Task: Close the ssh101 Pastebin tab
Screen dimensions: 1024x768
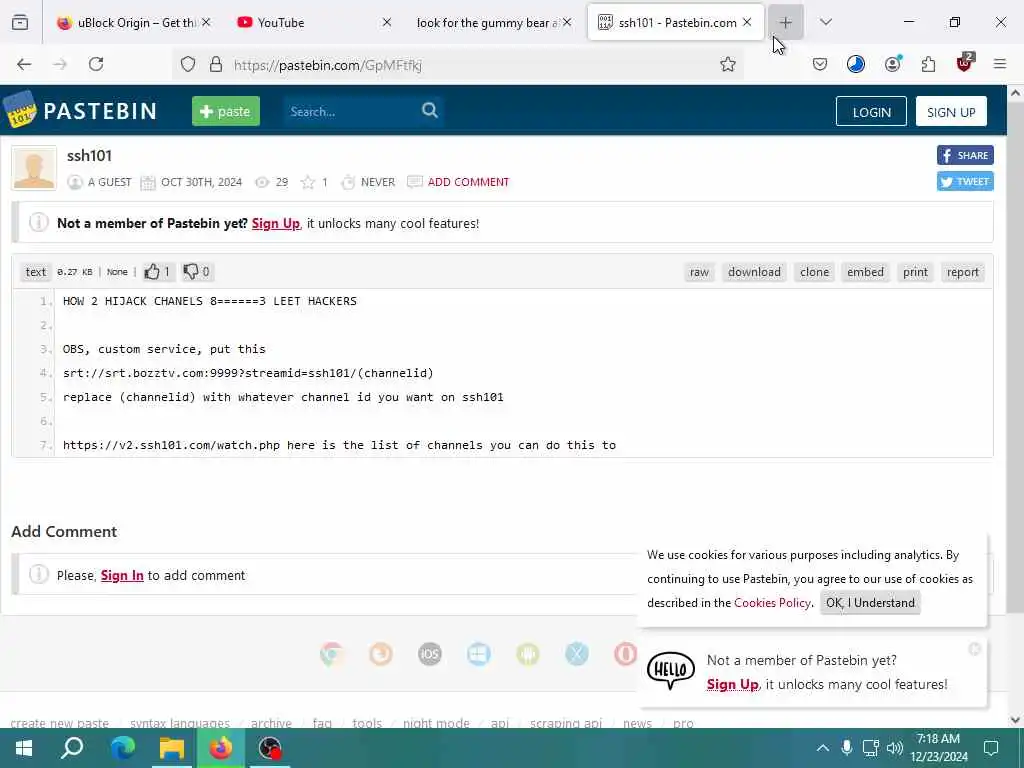Action: tap(747, 22)
